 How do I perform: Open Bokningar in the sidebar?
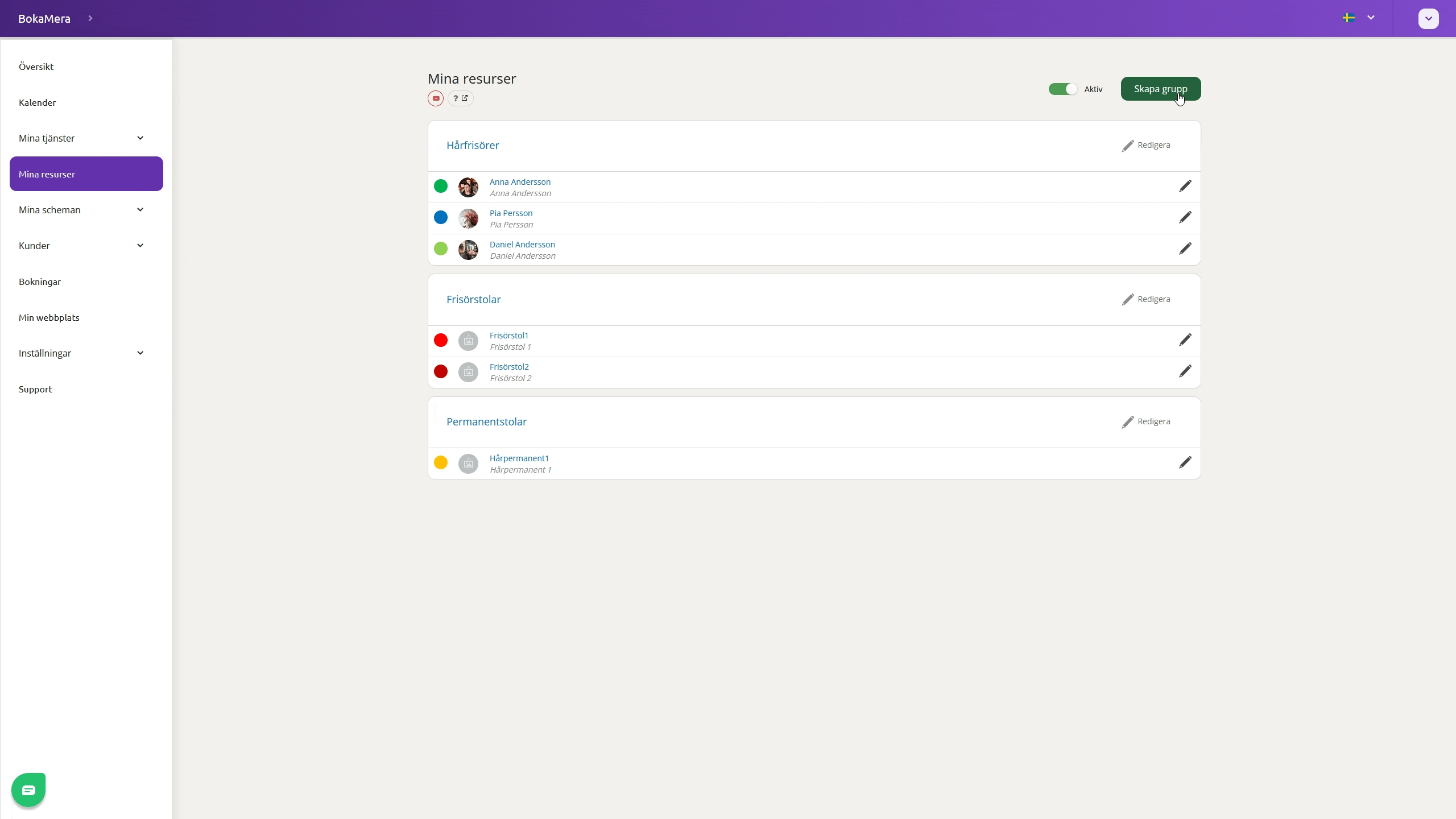coord(40,282)
